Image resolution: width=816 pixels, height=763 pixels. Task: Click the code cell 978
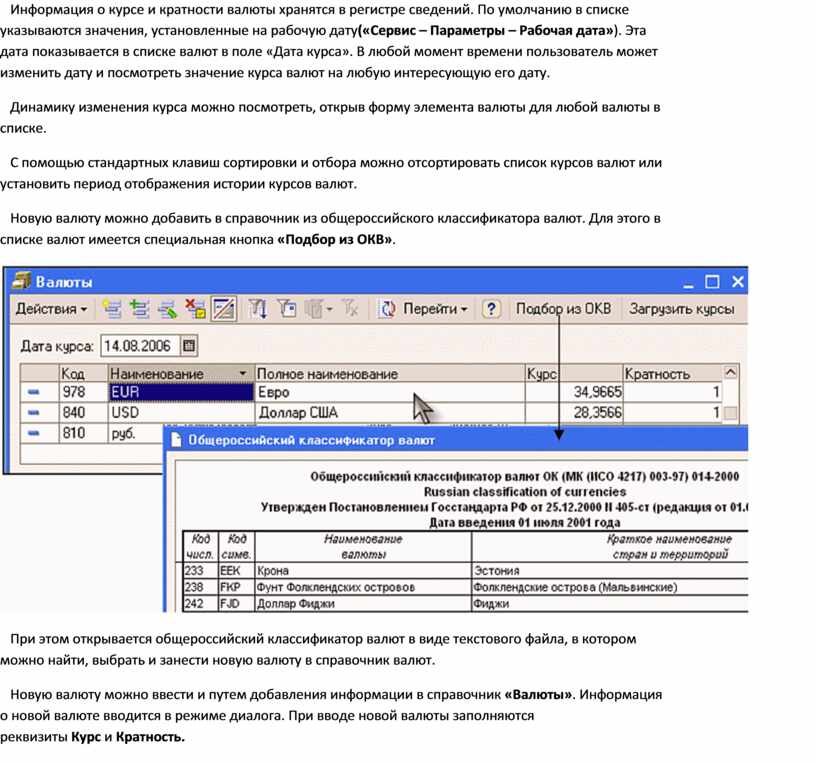(x=83, y=392)
